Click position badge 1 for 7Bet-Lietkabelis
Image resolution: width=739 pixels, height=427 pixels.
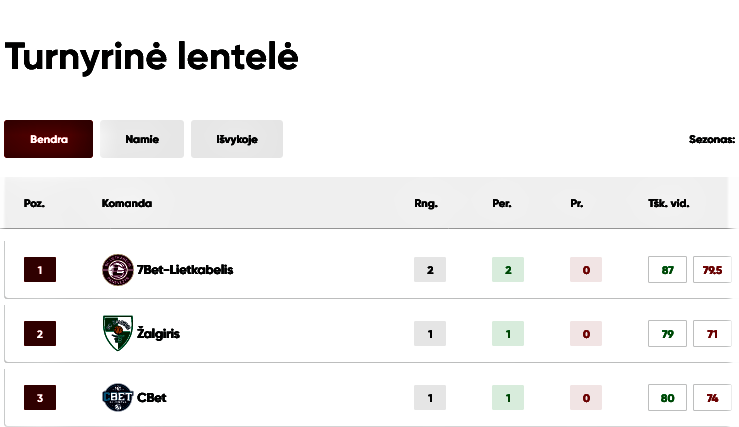tap(40, 270)
